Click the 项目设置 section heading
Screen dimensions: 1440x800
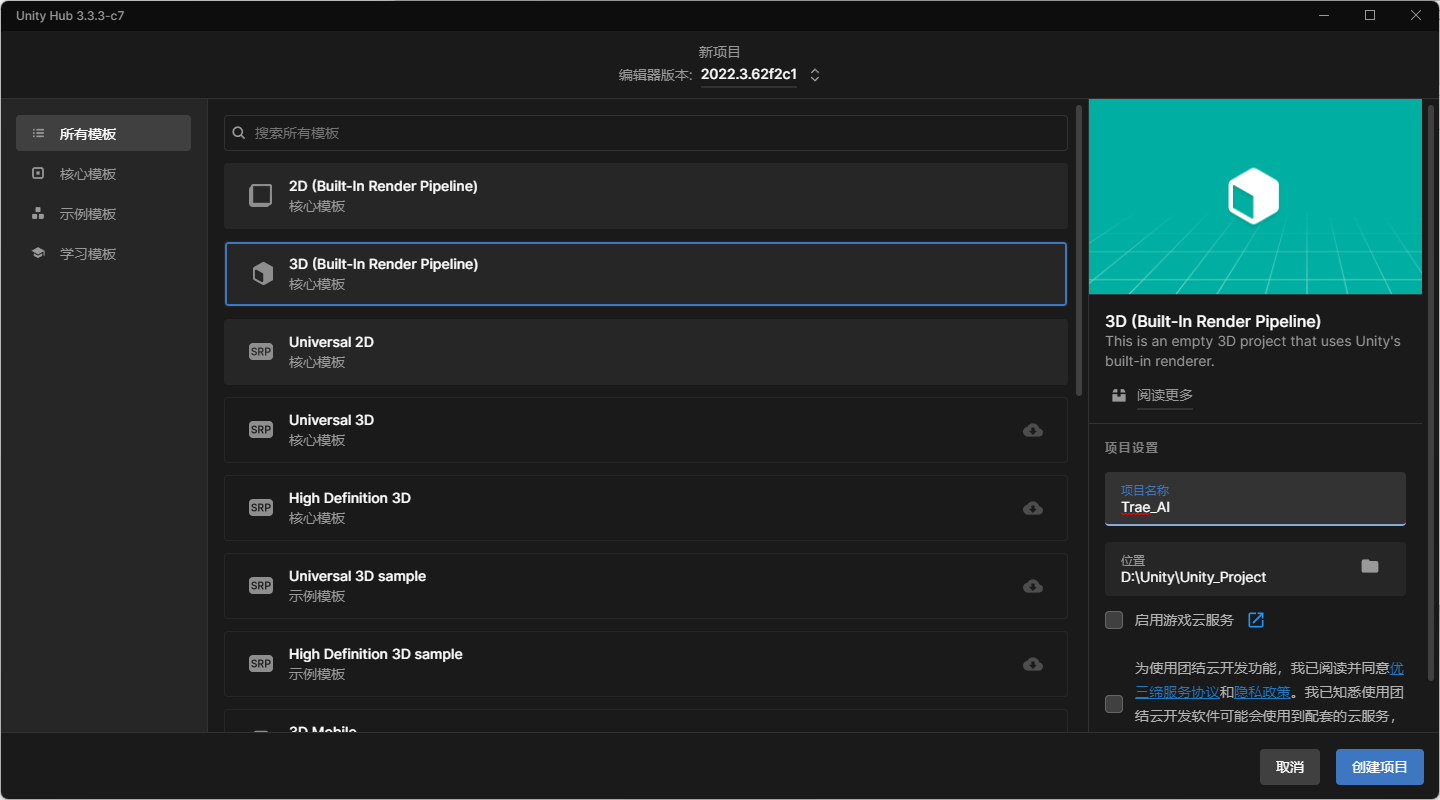click(1131, 447)
